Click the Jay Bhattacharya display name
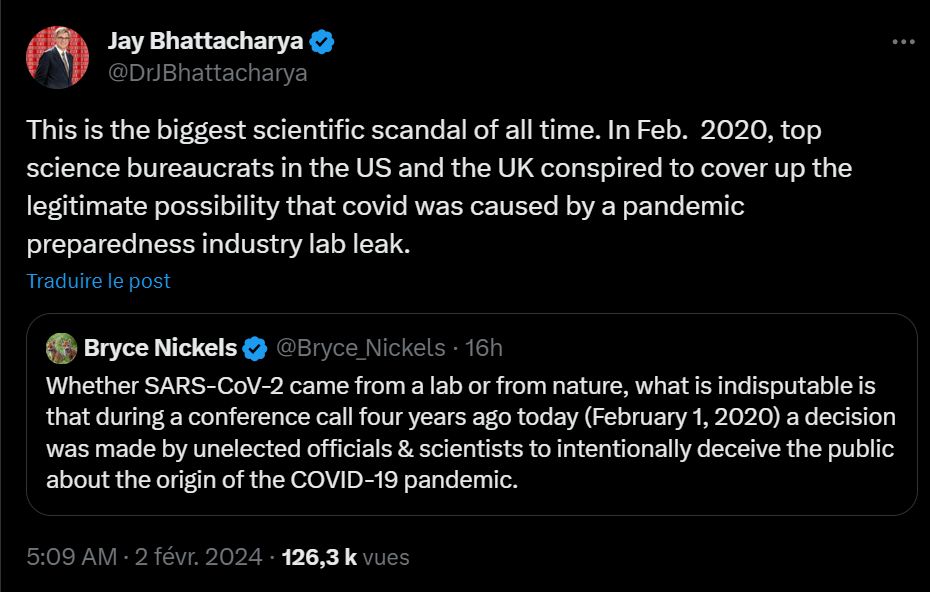 pyautogui.click(x=205, y=42)
